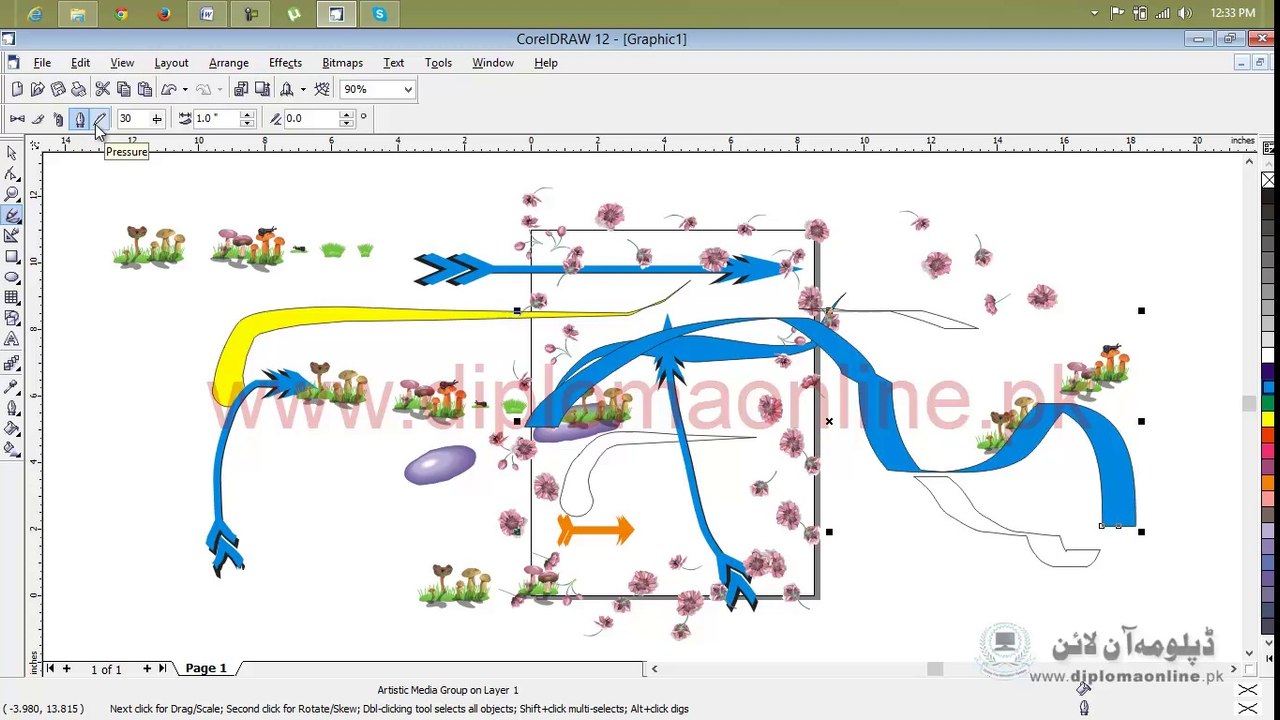Select the Shape tool in toolbox
1280x720 pixels.
point(12,174)
